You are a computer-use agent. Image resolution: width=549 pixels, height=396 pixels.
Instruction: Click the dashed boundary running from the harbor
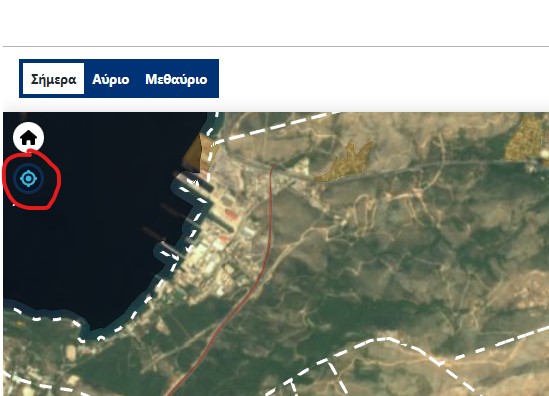point(273,128)
